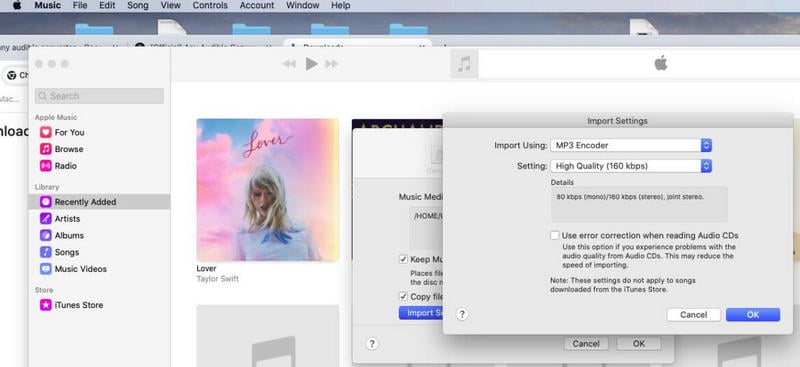The width and height of the screenshot is (800, 367).
Task: Open the Edit menu
Action: 107,6
